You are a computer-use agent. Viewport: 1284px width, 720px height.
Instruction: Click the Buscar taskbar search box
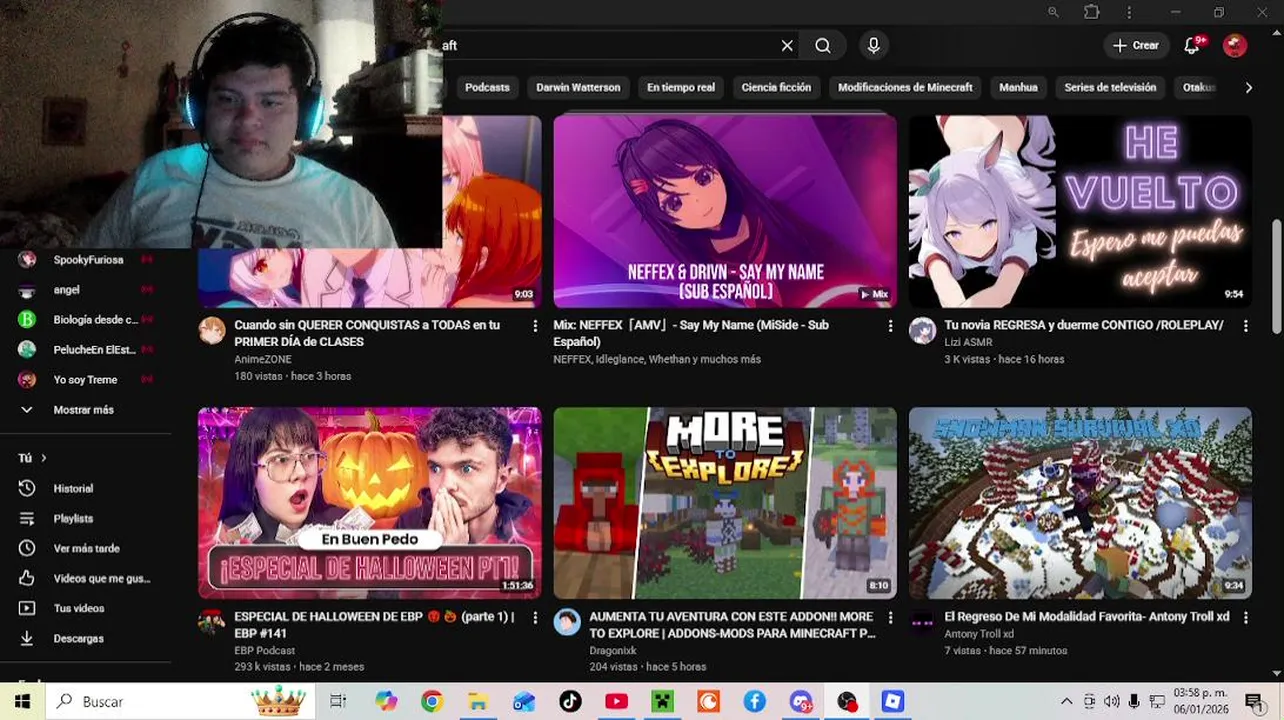(x=181, y=702)
